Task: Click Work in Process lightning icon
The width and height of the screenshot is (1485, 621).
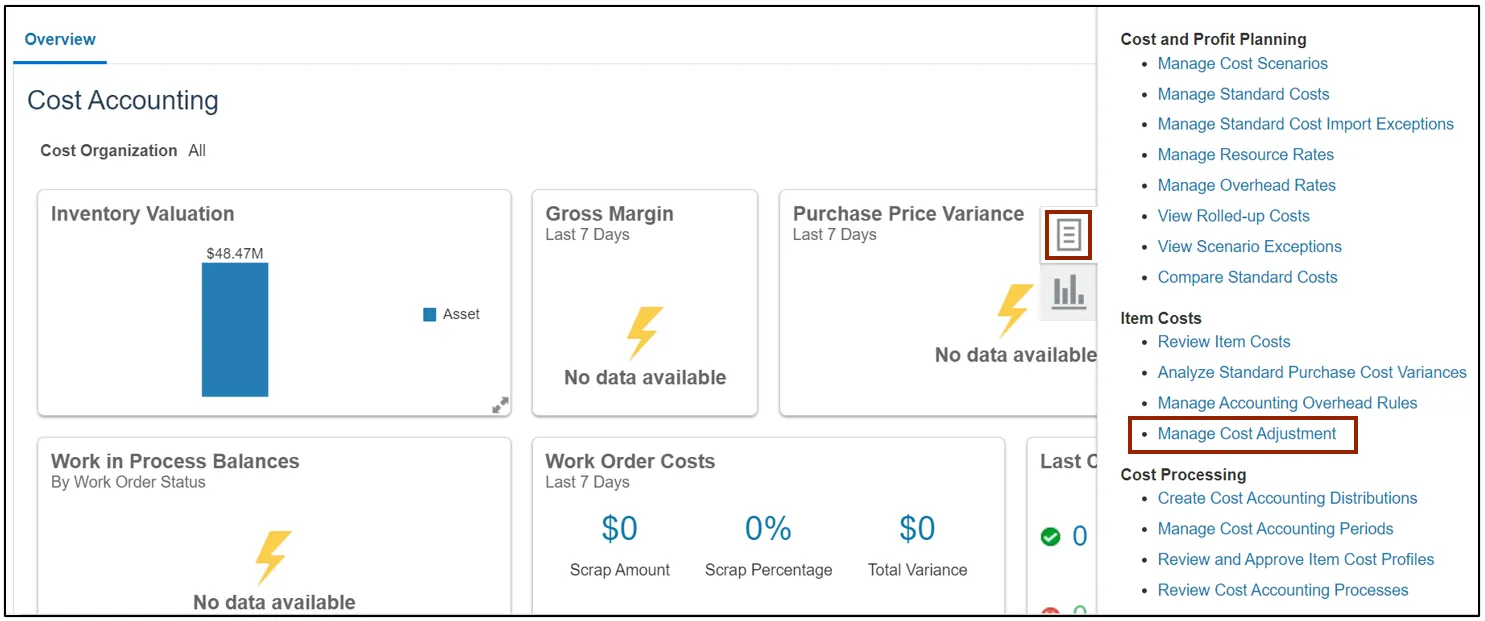Action: 273,557
